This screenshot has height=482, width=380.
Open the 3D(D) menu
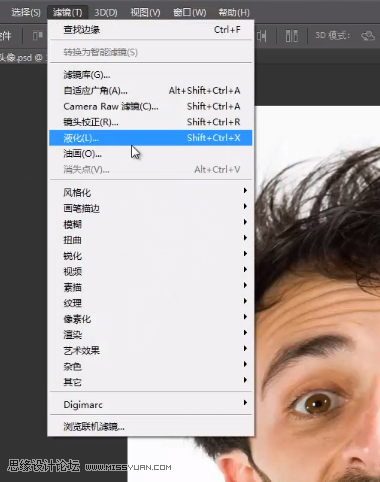[106, 12]
